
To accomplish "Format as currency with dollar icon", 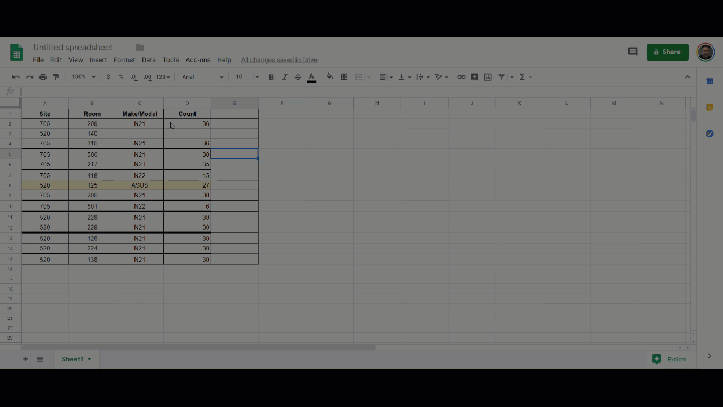I will pyautogui.click(x=108, y=77).
